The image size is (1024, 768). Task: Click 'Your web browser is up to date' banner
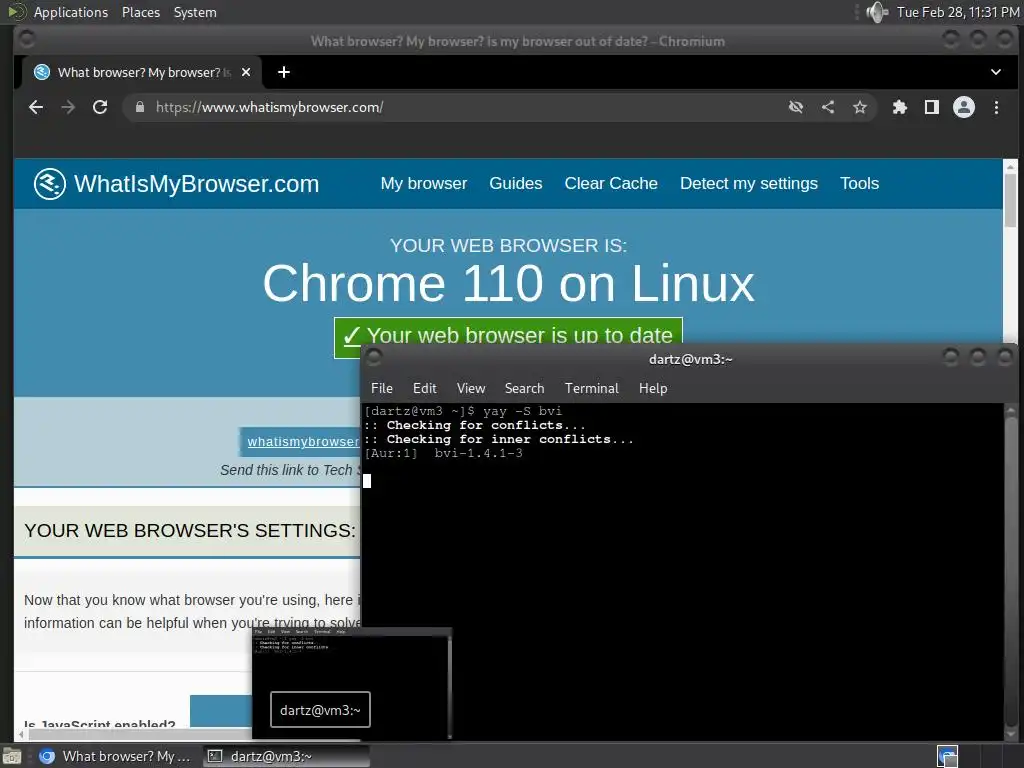[x=508, y=332]
